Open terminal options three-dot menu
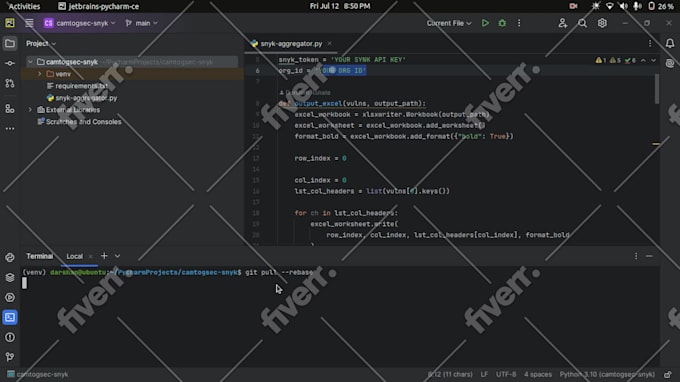680x382 pixels. tap(636, 256)
